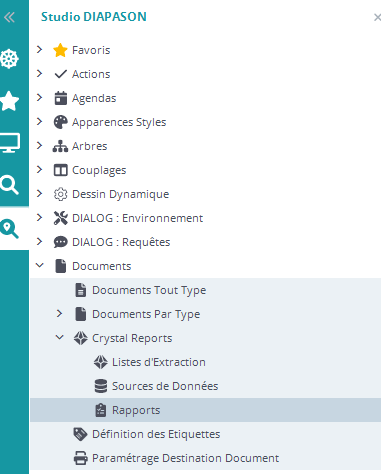Expand Documents Par Type node
Image resolution: width=381 pixels, height=474 pixels.
point(59,314)
